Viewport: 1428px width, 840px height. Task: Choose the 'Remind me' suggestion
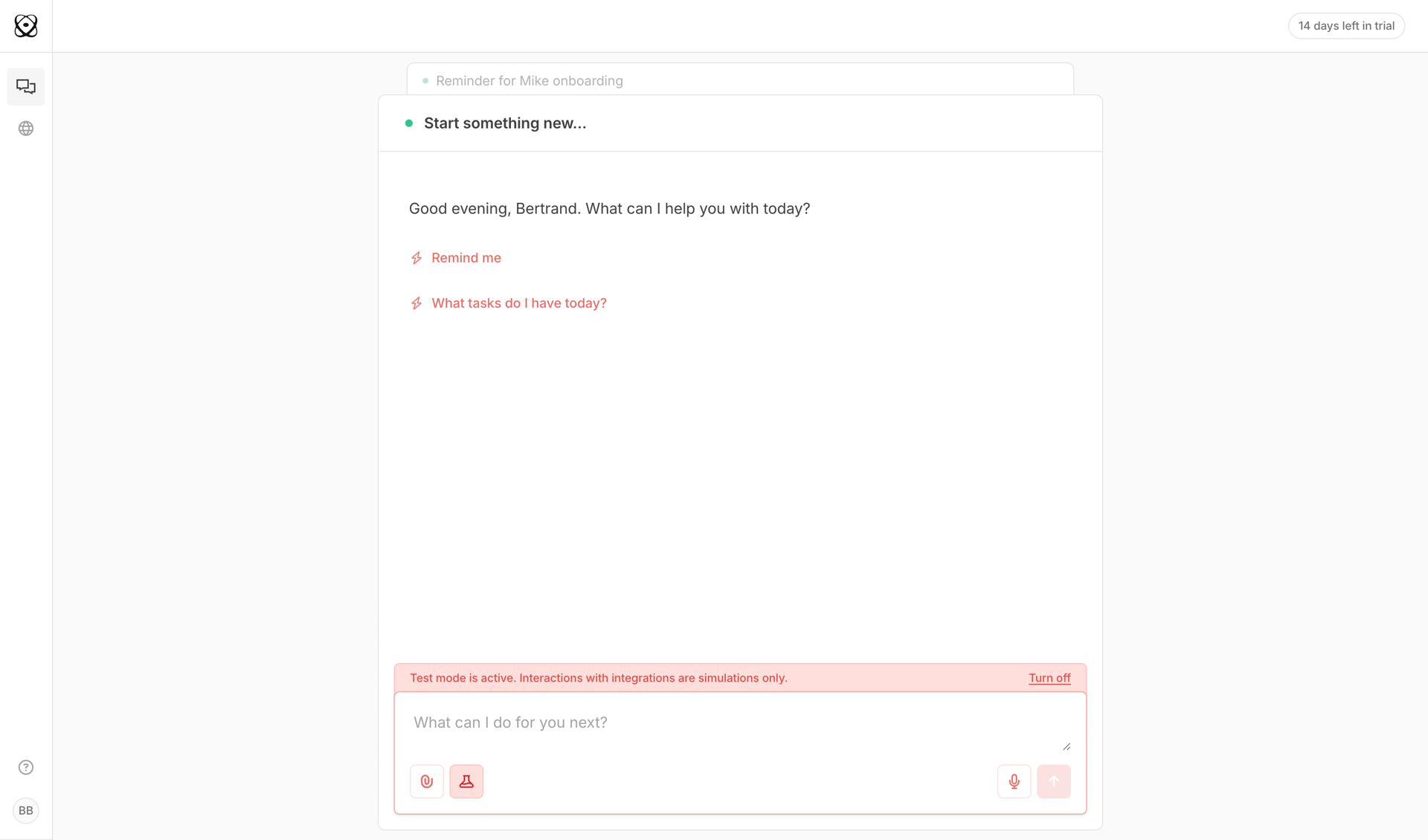point(466,257)
